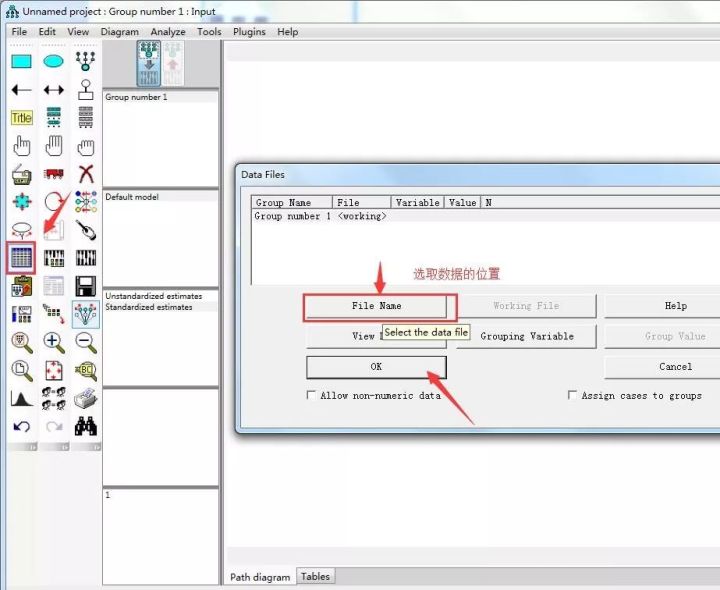Select the single-headed path arrow tool
Image resolution: width=720 pixels, height=590 pixels.
21,90
